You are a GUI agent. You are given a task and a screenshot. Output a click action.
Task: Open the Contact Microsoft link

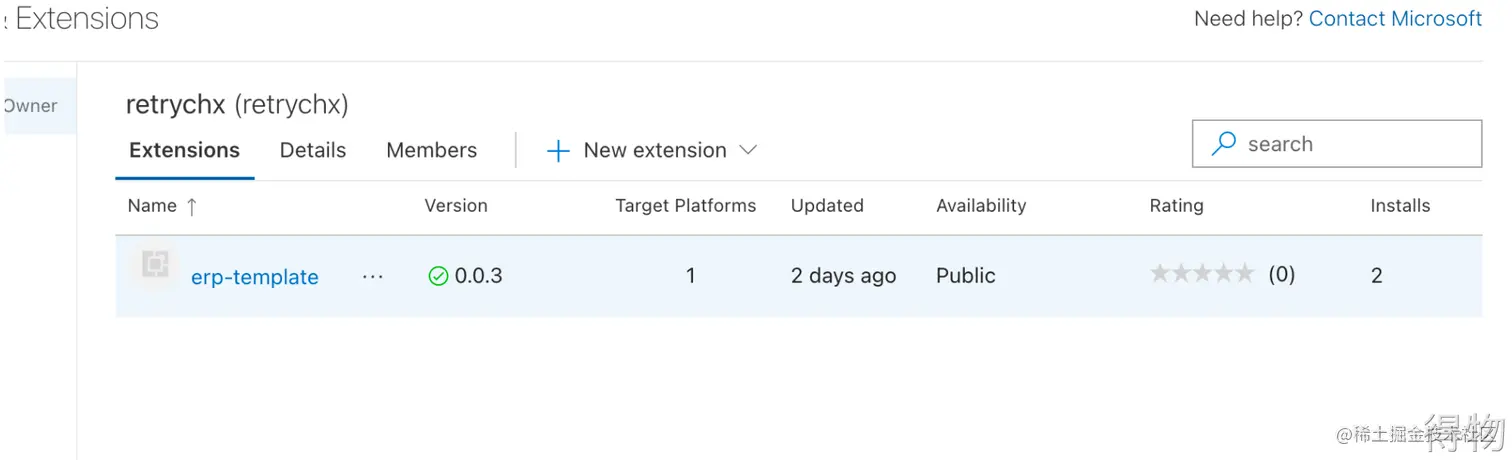1395,18
